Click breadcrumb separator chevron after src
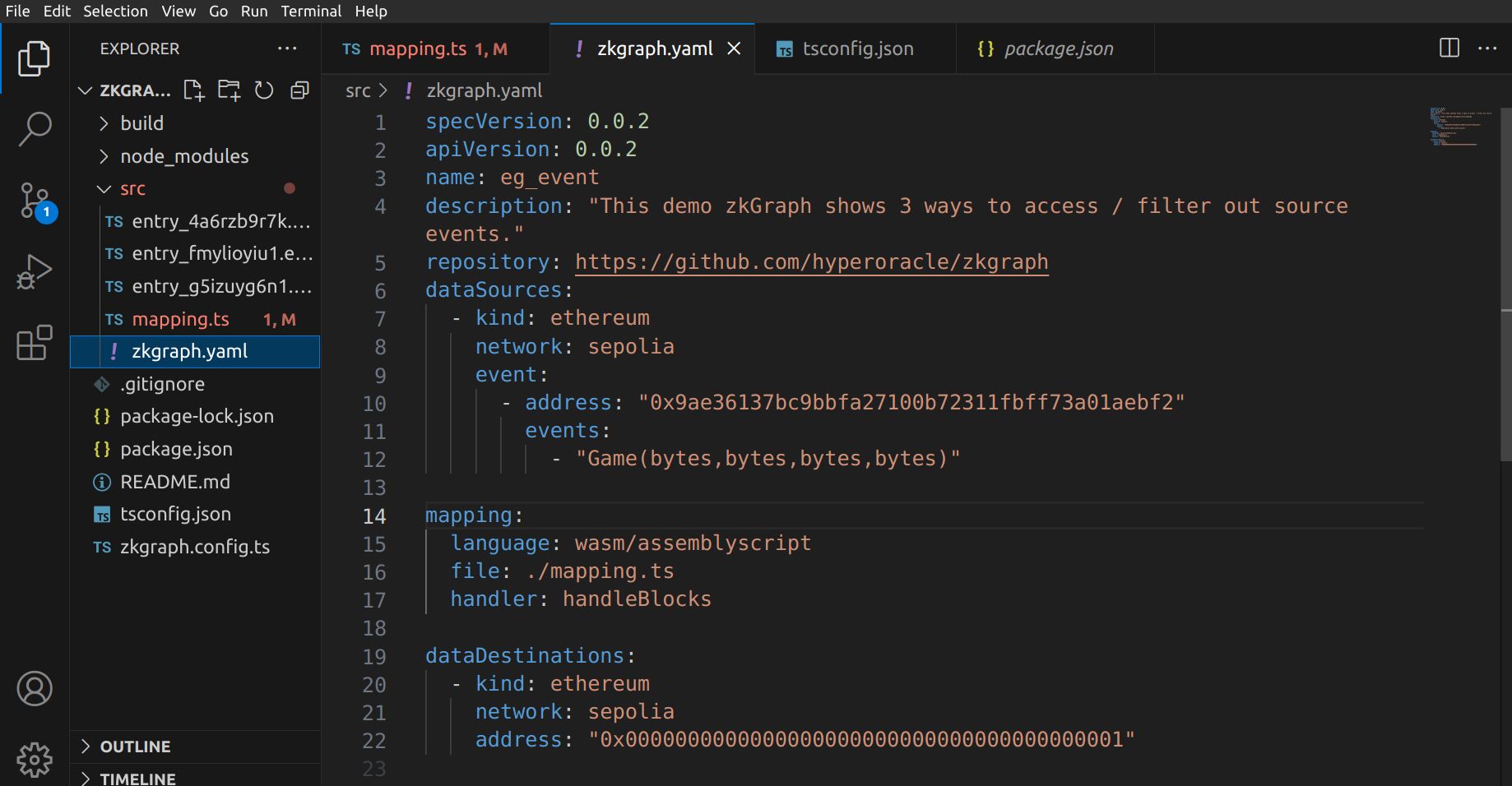Image resolution: width=1512 pixels, height=786 pixels. (x=383, y=90)
